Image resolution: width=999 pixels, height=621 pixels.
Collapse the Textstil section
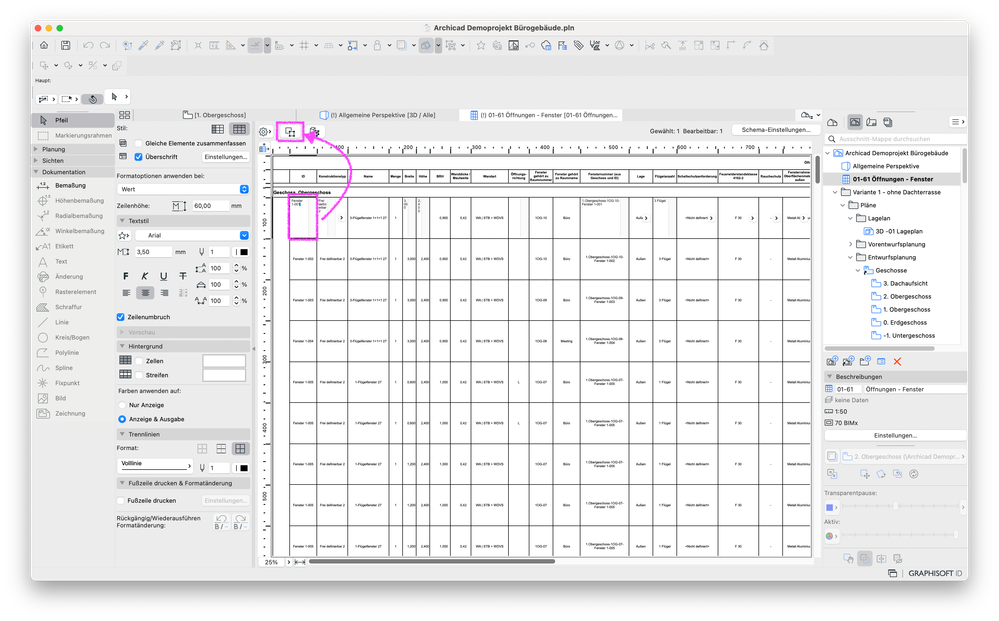click(122, 220)
